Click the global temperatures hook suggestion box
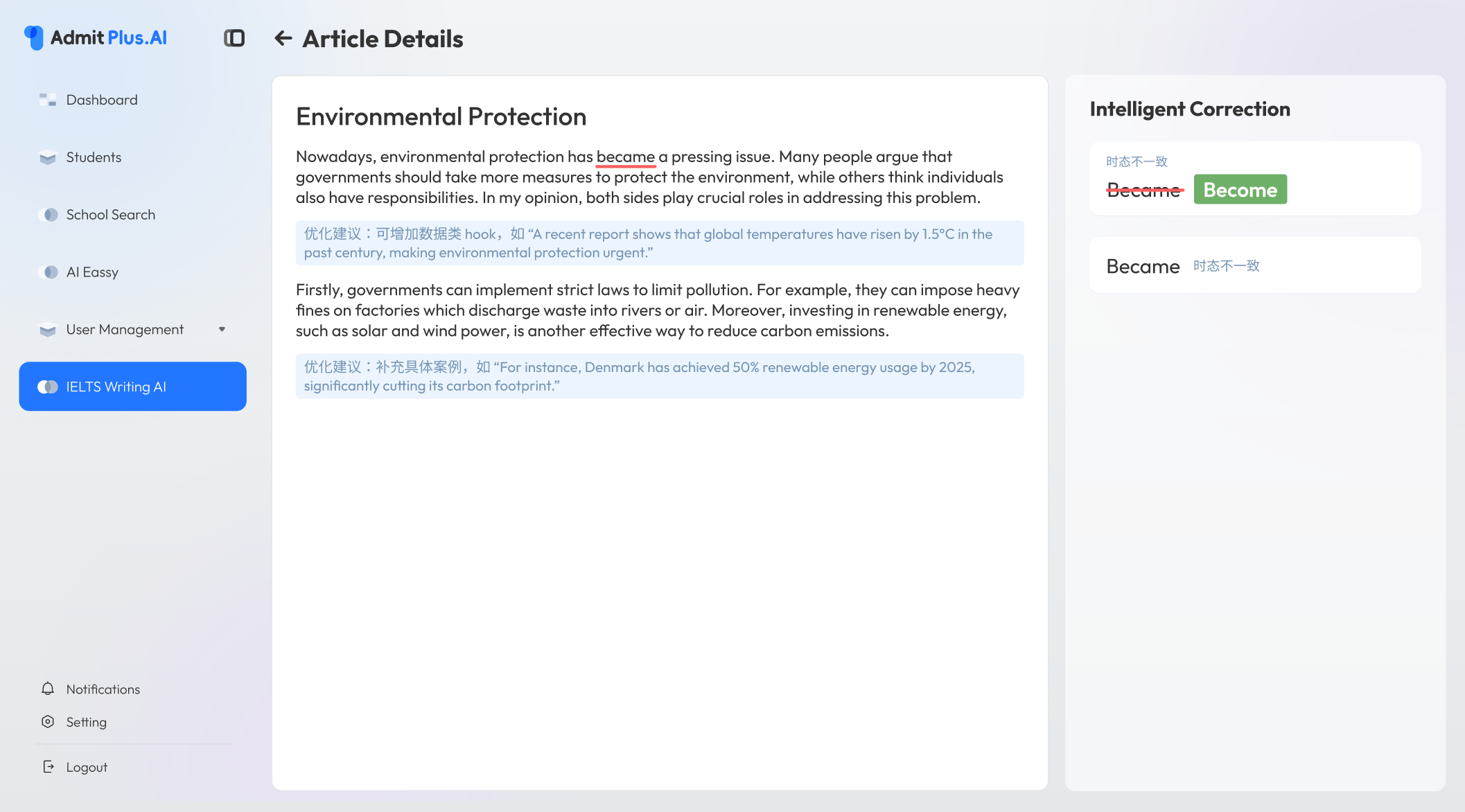Screen dimensions: 1465x812 [x=659, y=243]
